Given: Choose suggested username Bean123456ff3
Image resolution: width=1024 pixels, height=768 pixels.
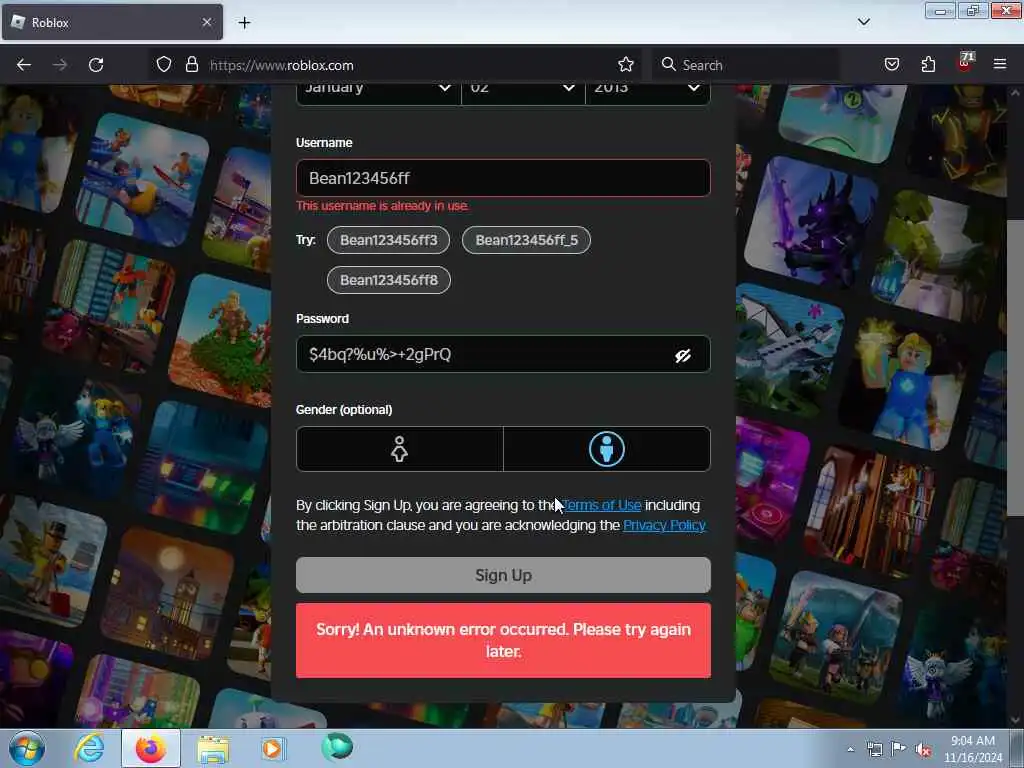Looking at the screenshot, I should tap(389, 240).
